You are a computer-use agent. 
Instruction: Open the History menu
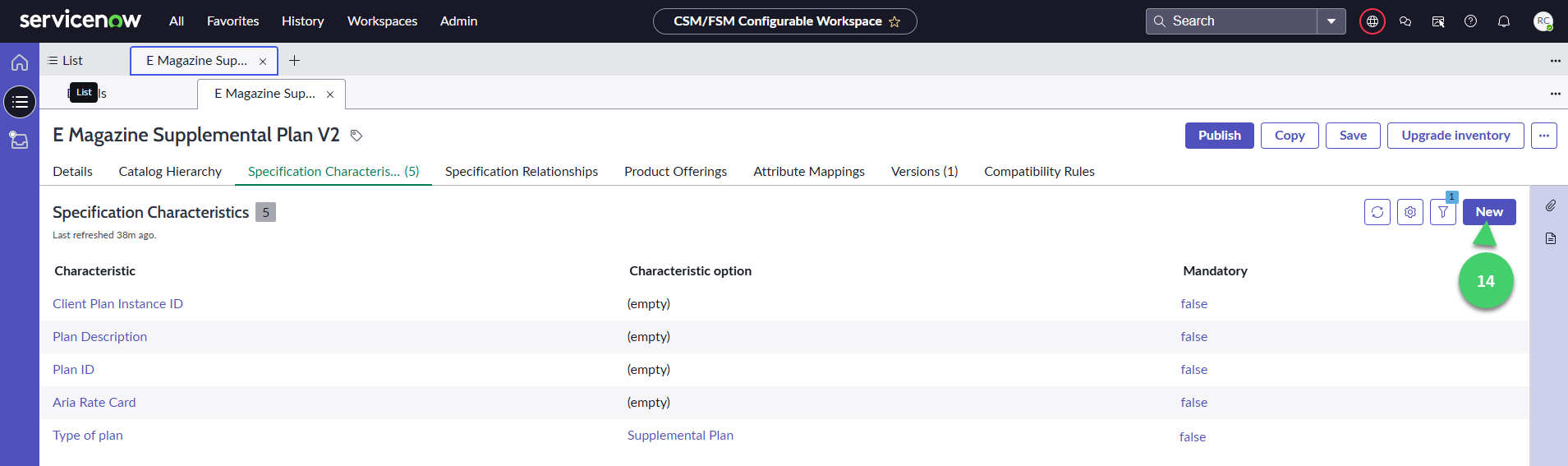303,21
